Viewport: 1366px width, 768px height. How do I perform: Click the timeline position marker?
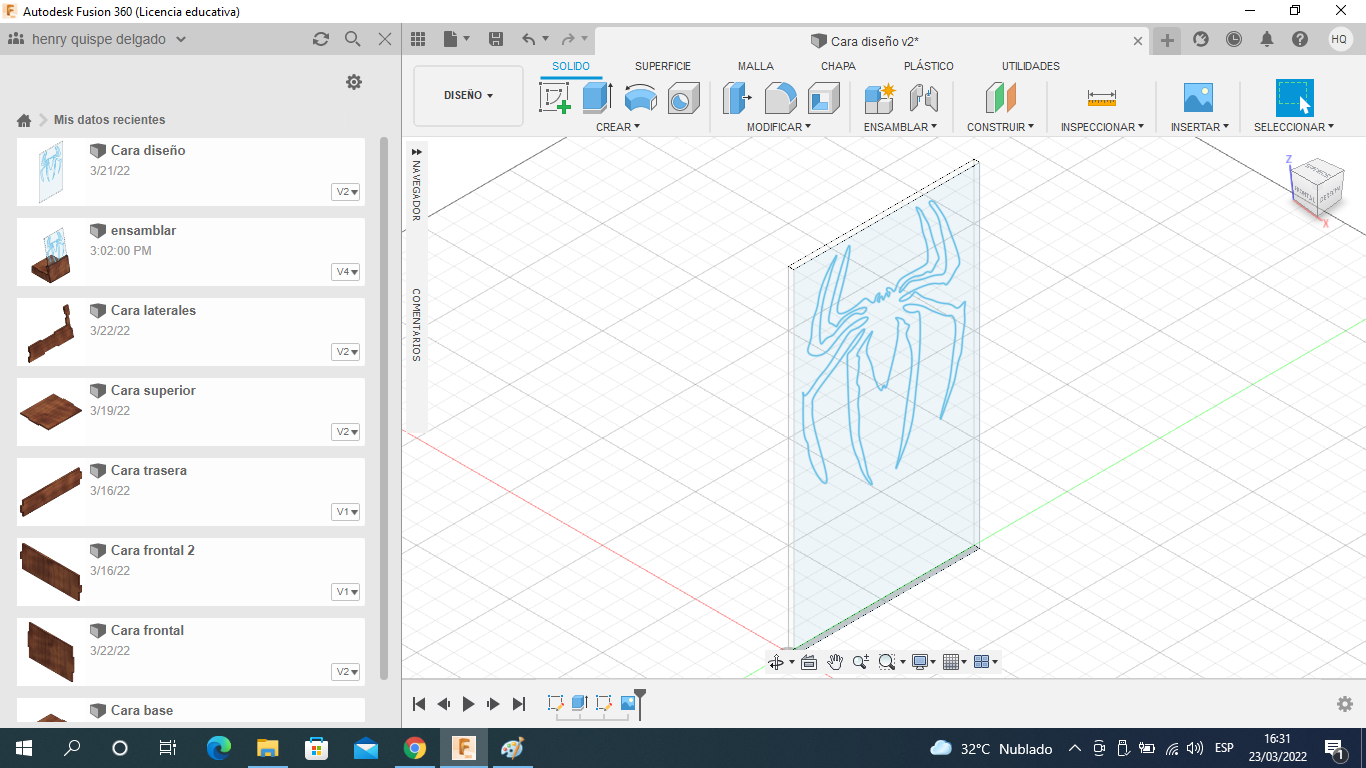pos(640,703)
